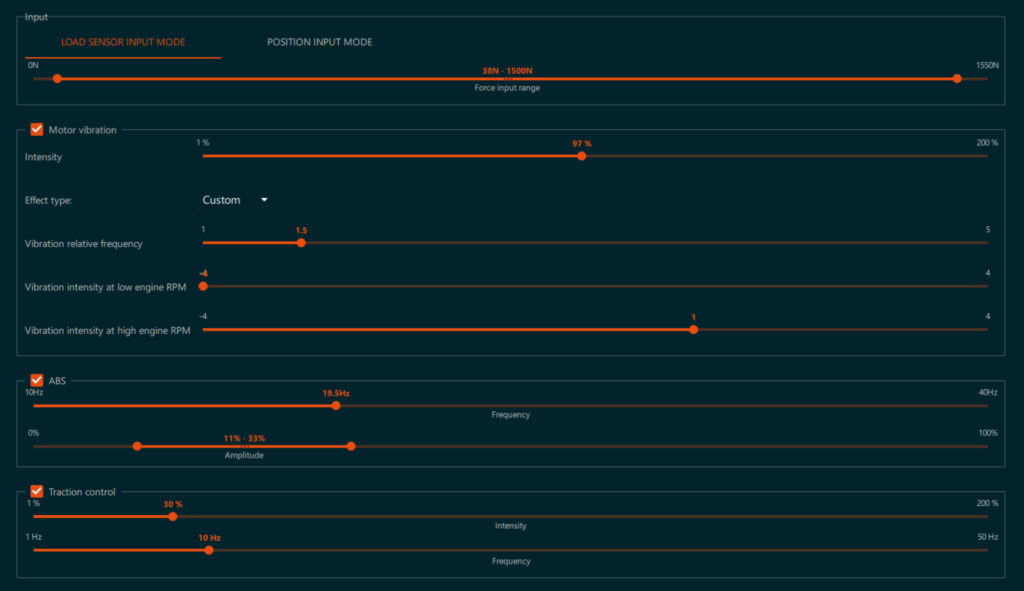Image resolution: width=1024 pixels, height=591 pixels.
Task: Click the Traction control Intensity handle at 30%
Action: click(x=173, y=516)
